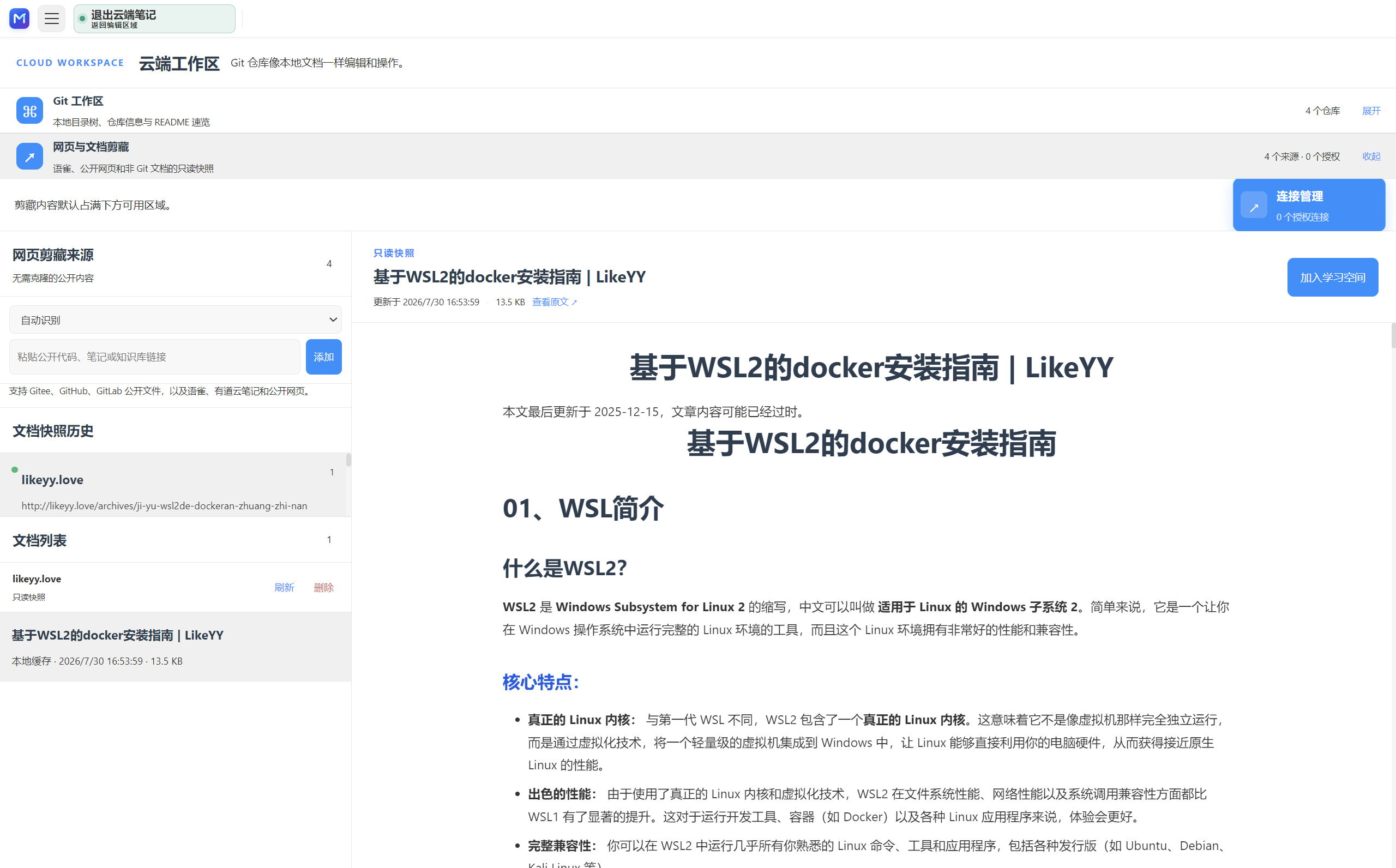
Task: Click the 网页剪藏来源 heading
Action: 53,255
